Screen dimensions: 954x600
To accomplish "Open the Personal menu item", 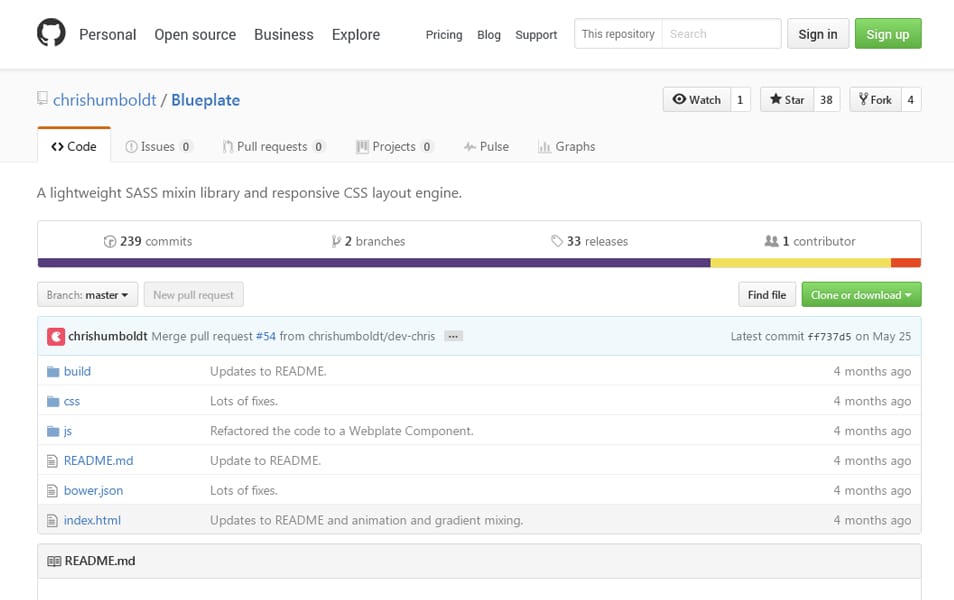I will coord(108,35).
